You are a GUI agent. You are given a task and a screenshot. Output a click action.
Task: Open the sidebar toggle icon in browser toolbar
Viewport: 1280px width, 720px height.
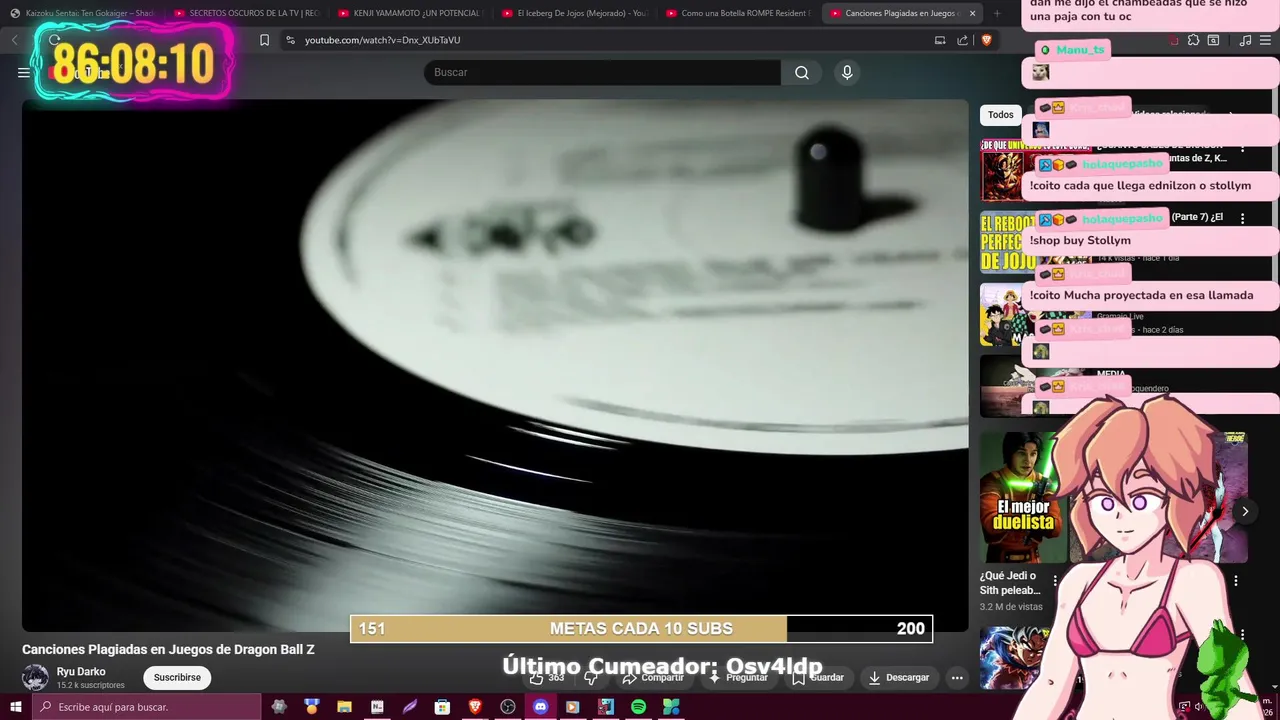(x=1213, y=40)
